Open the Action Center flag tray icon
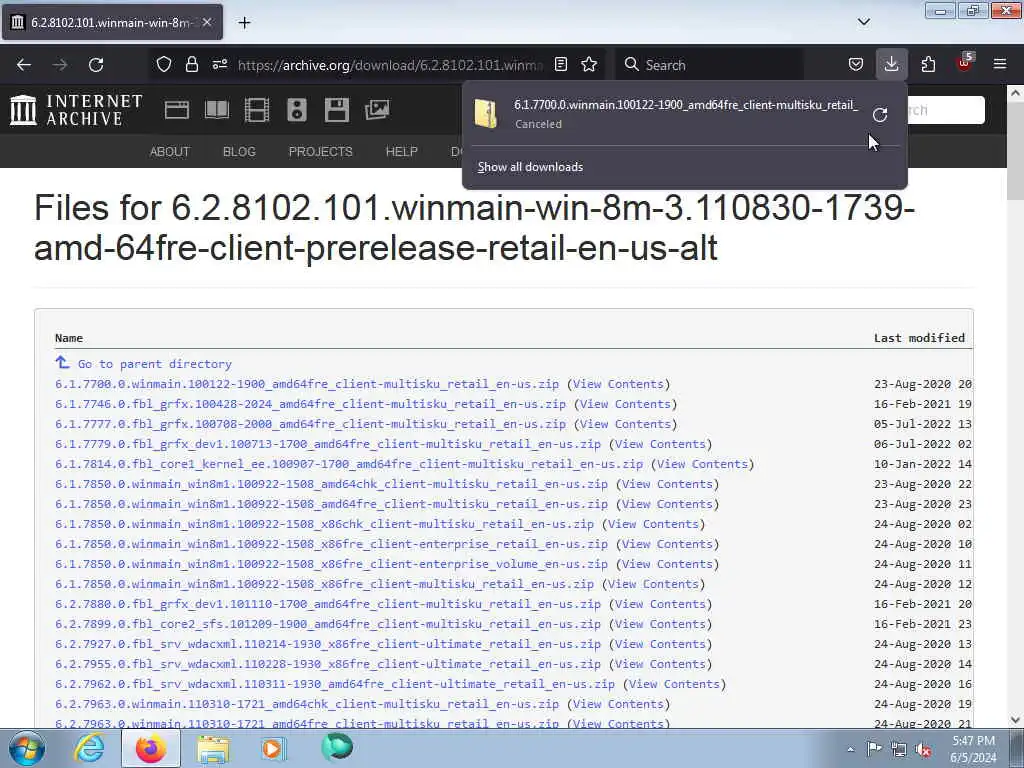Image resolution: width=1024 pixels, height=768 pixels. click(x=874, y=748)
